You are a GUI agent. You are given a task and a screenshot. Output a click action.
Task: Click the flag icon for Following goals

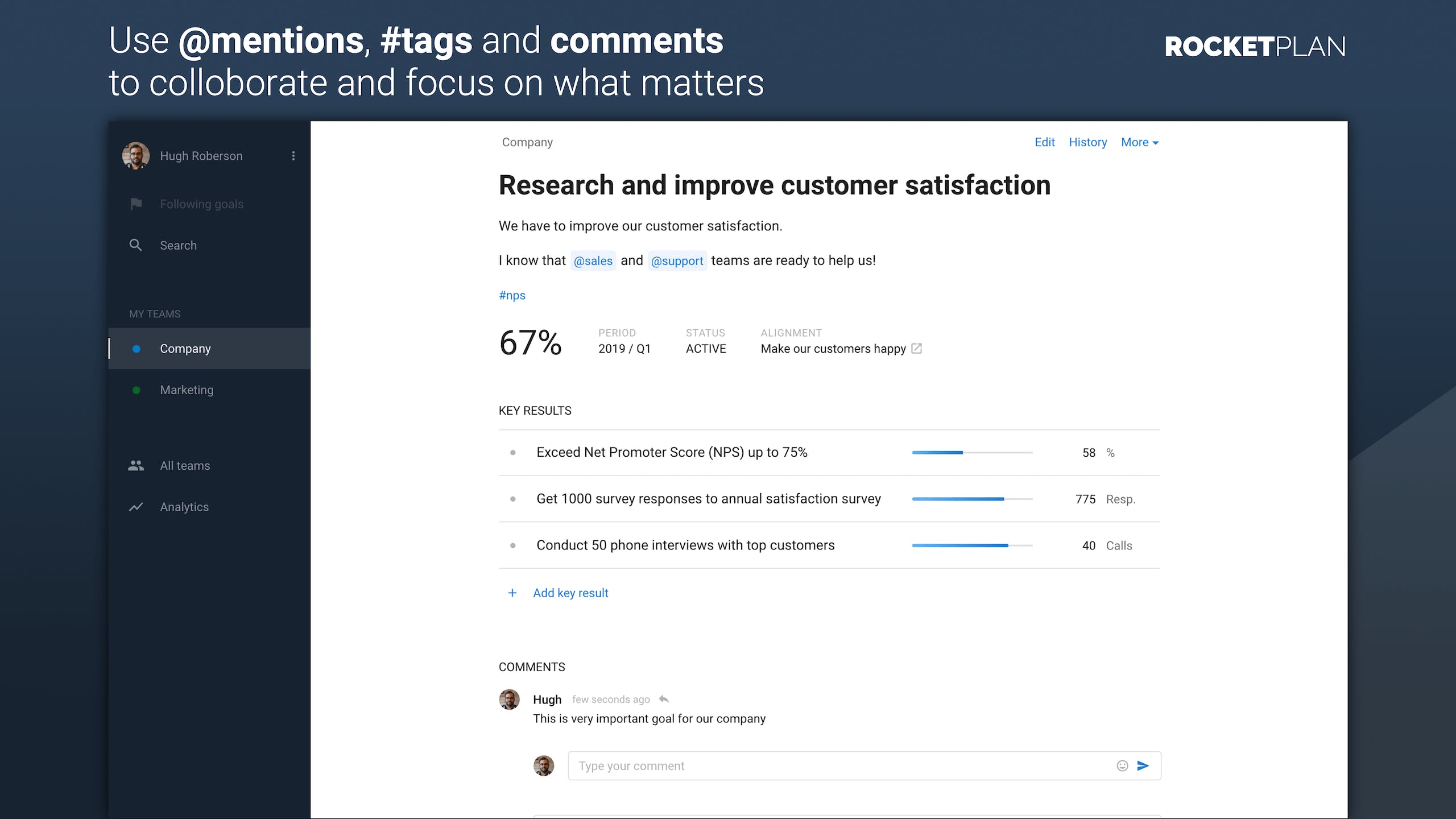[136, 204]
